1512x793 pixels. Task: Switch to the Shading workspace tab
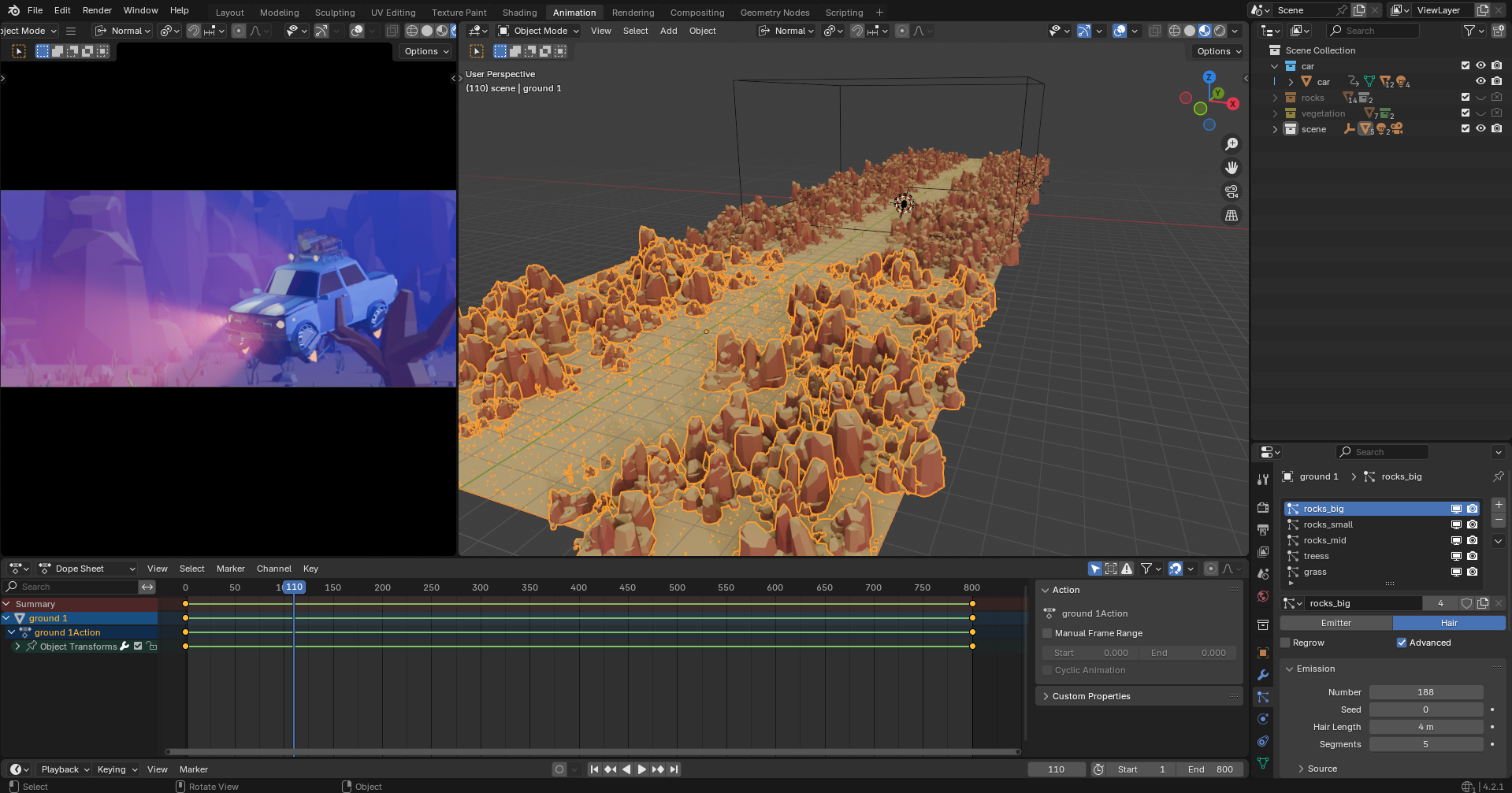[x=519, y=13]
